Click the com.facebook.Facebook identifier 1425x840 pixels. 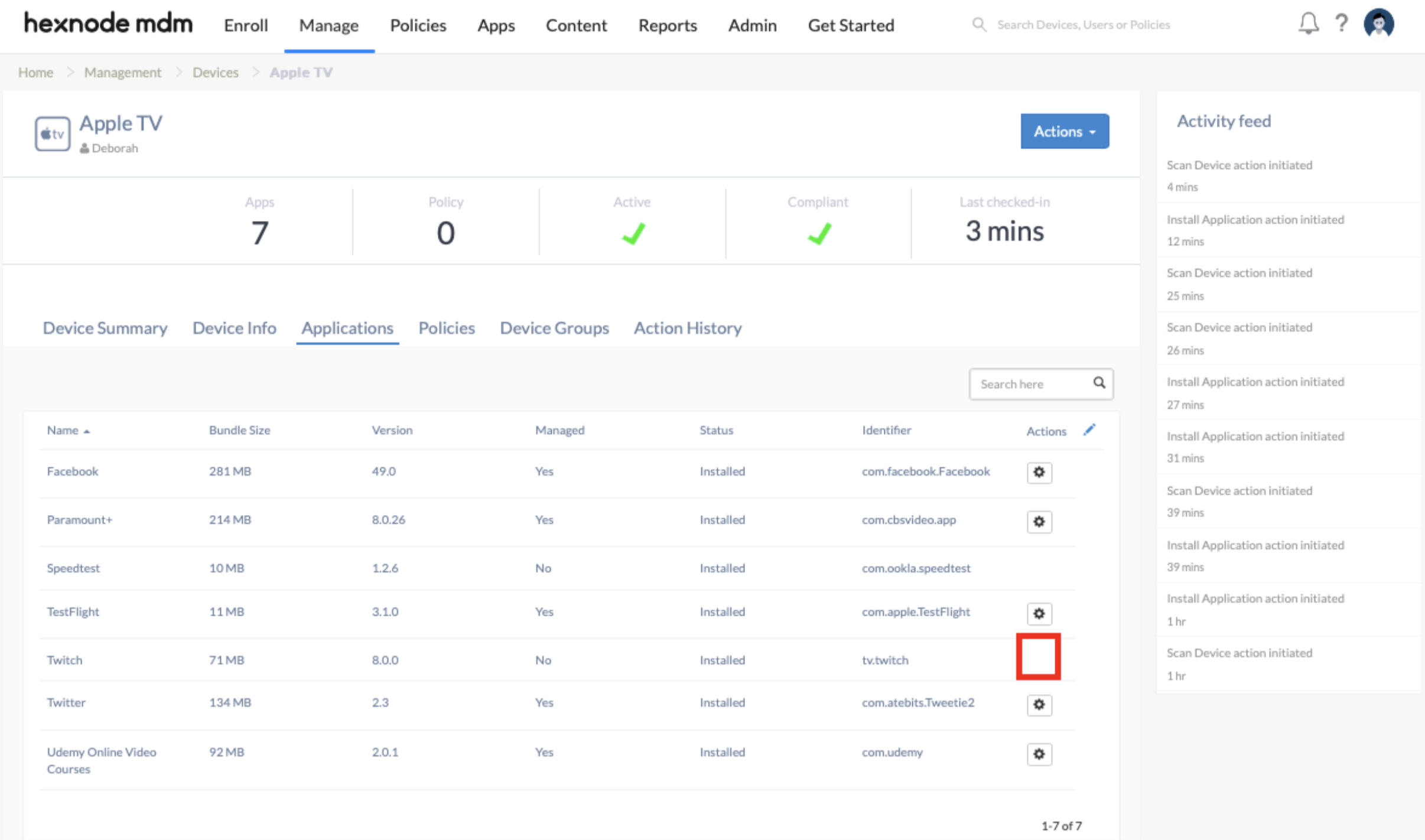(926, 471)
